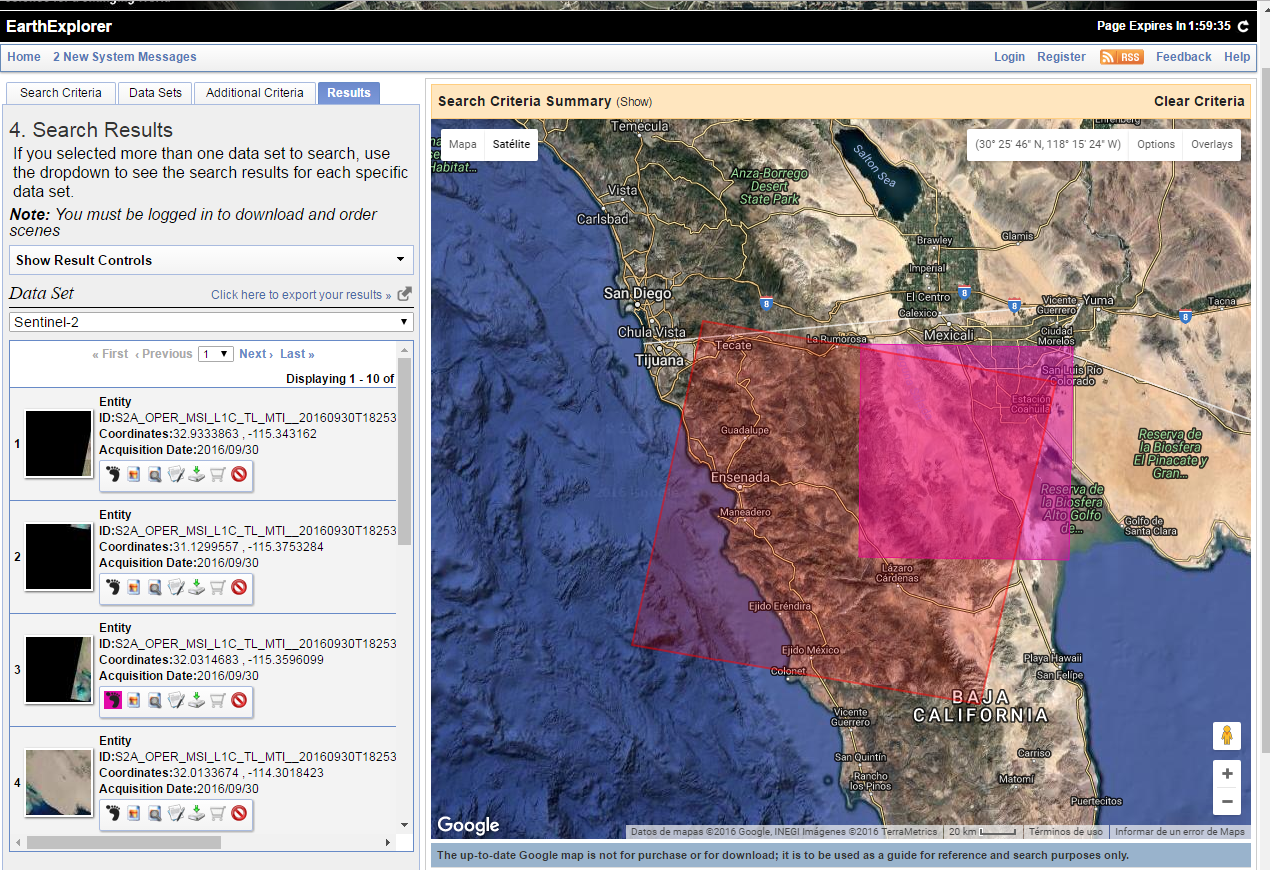Show footprint for result 4
This screenshot has width=1270, height=870.
point(113,814)
